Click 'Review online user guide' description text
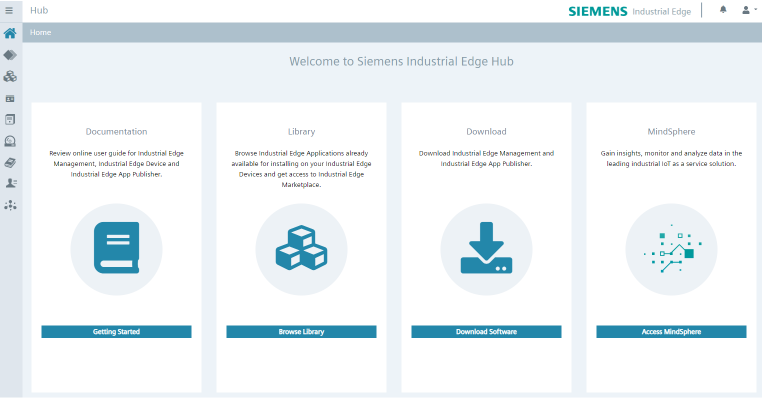Viewport: 763px width, 398px height. point(116,163)
